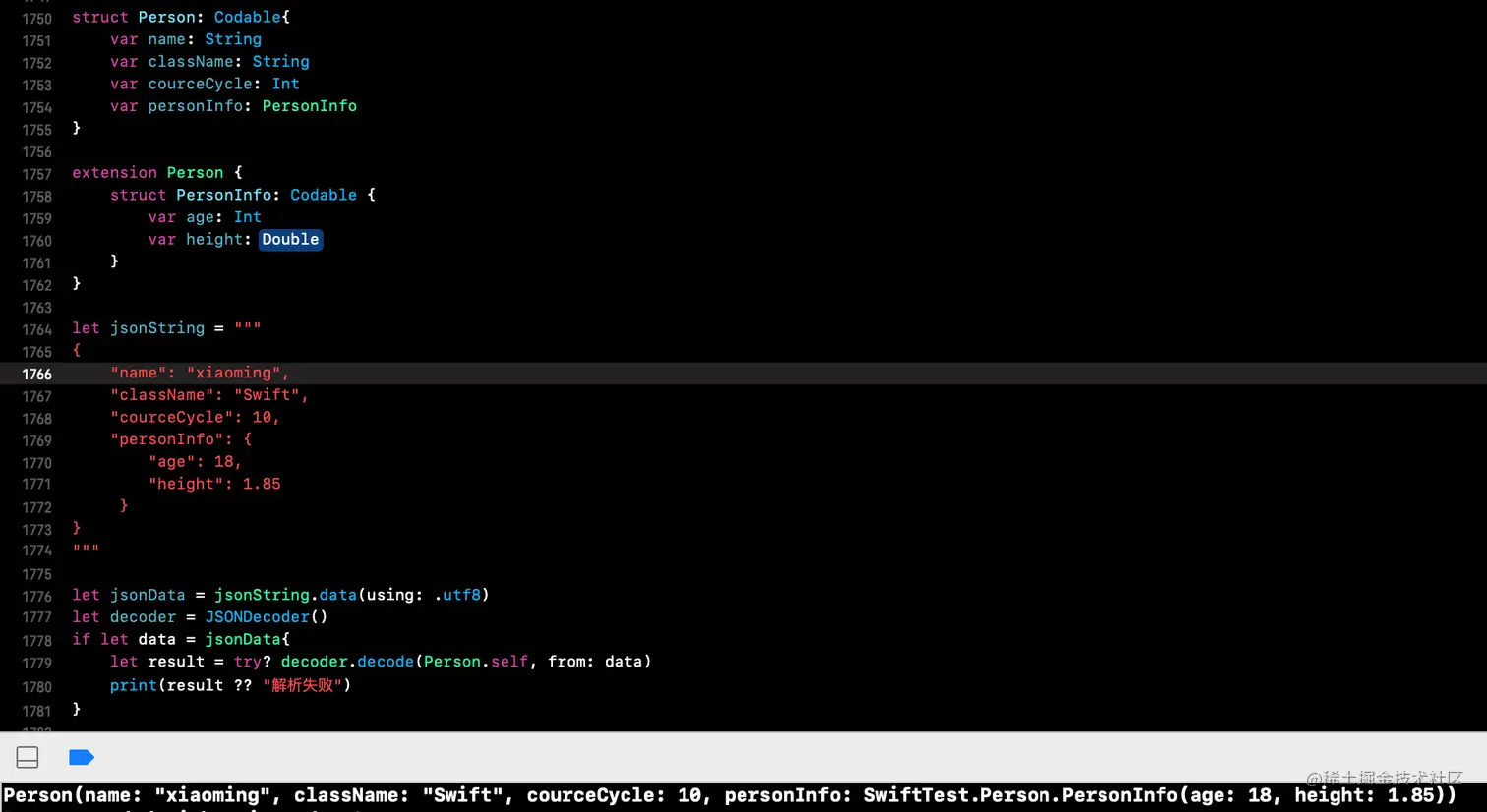Viewport: 1487px width, 812px height.
Task: Click the "name": "xiaoming" JSON line
Action: 200,373
